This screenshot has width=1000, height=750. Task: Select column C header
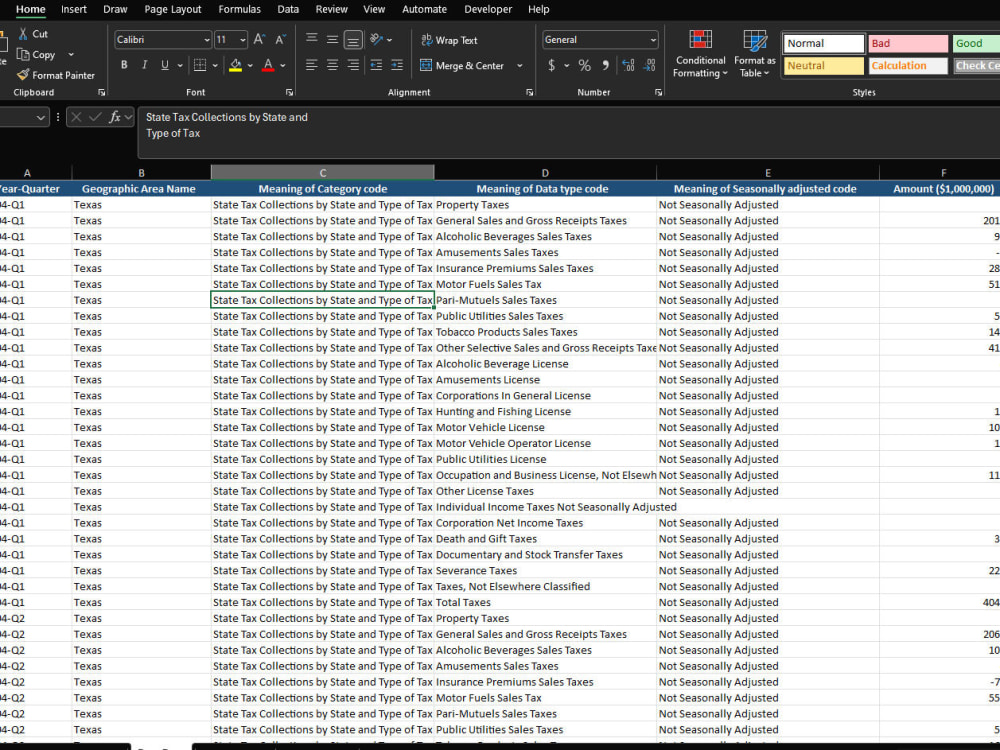click(323, 173)
